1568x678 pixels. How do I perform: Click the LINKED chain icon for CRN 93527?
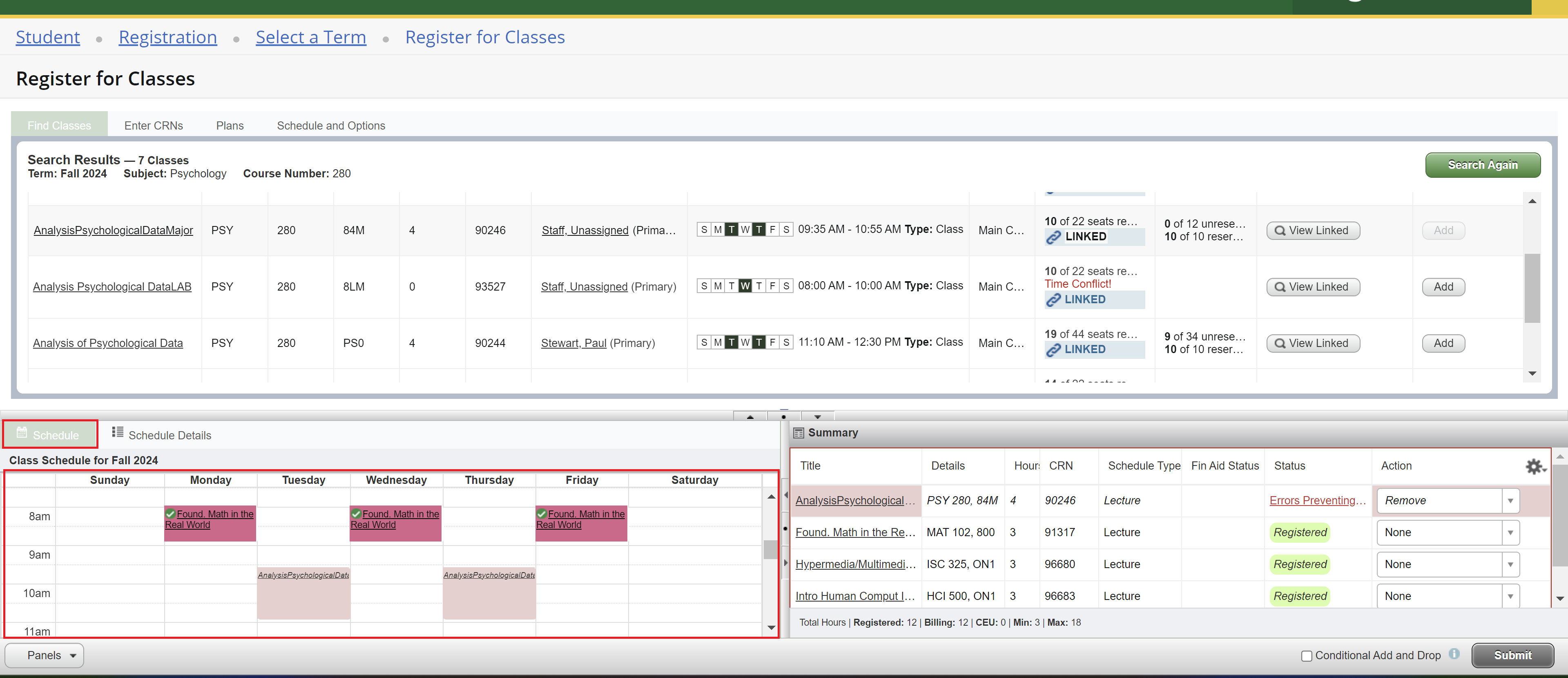point(1053,300)
